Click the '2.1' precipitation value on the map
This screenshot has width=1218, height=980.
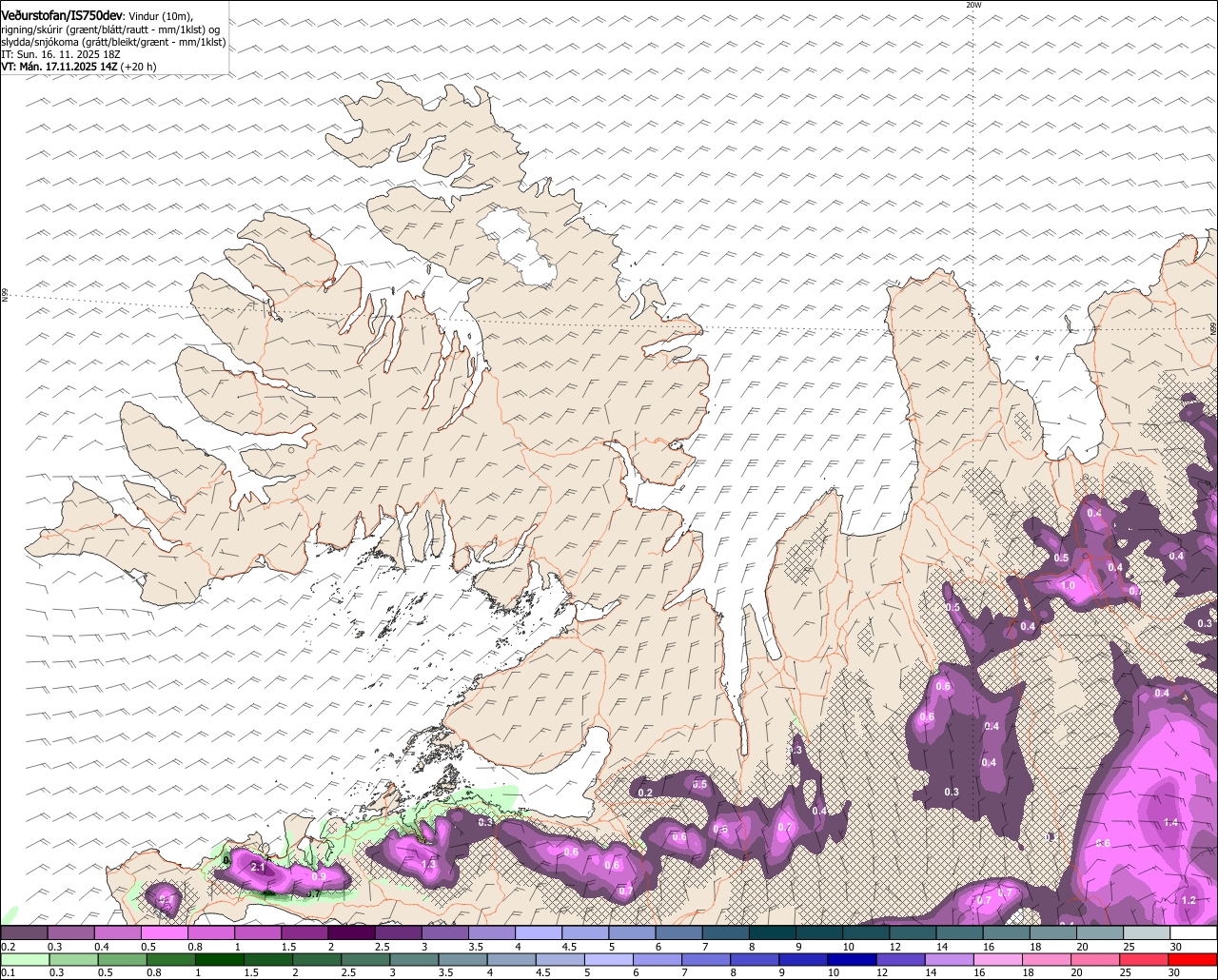(258, 868)
